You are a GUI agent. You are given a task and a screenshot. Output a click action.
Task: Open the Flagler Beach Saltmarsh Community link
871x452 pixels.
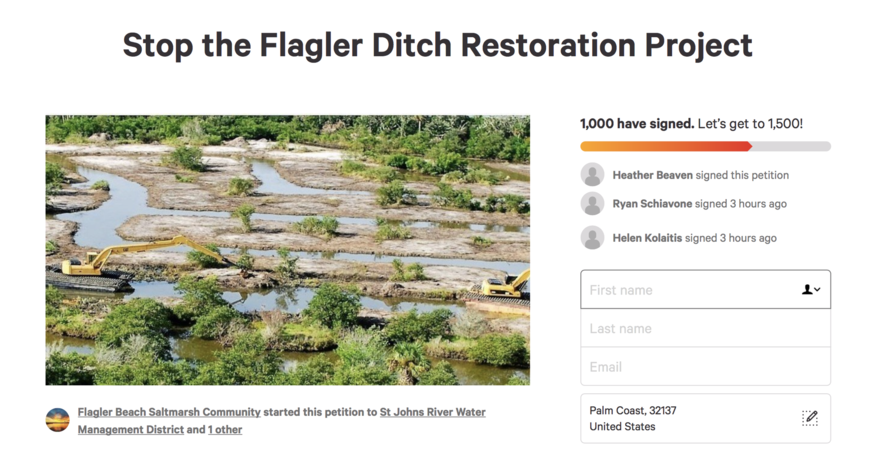(169, 412)
